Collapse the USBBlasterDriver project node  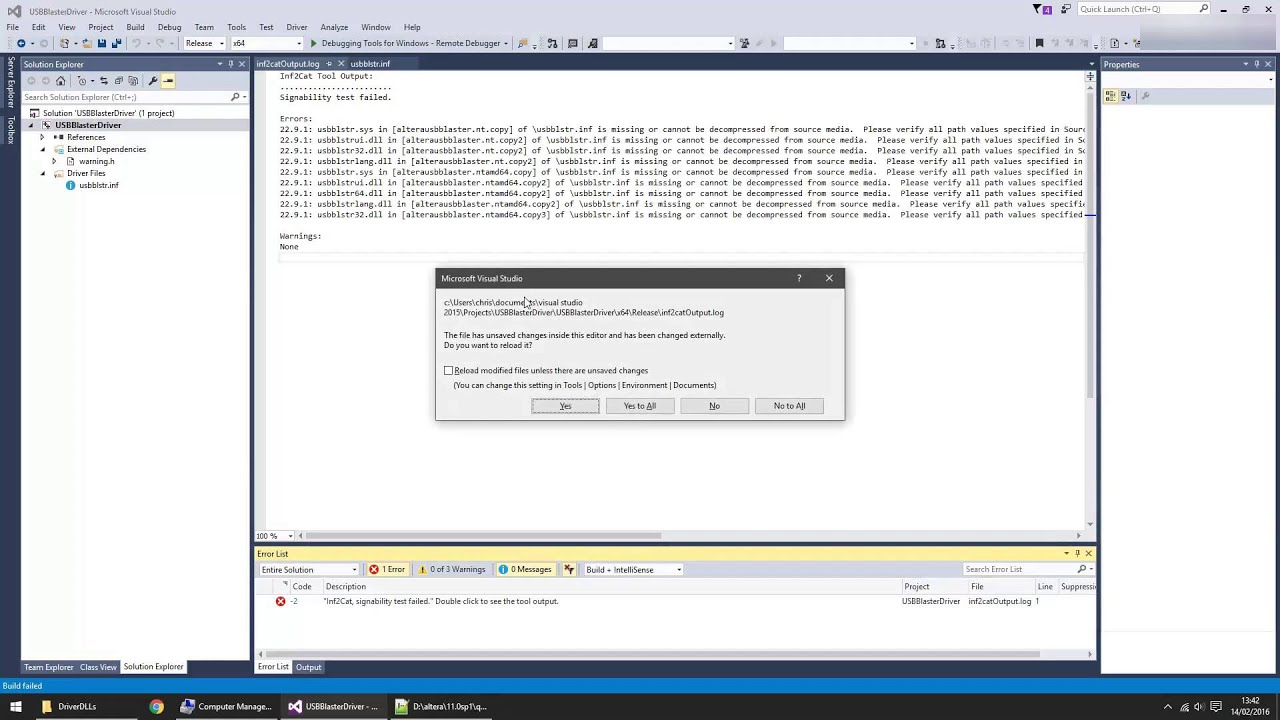31,125
